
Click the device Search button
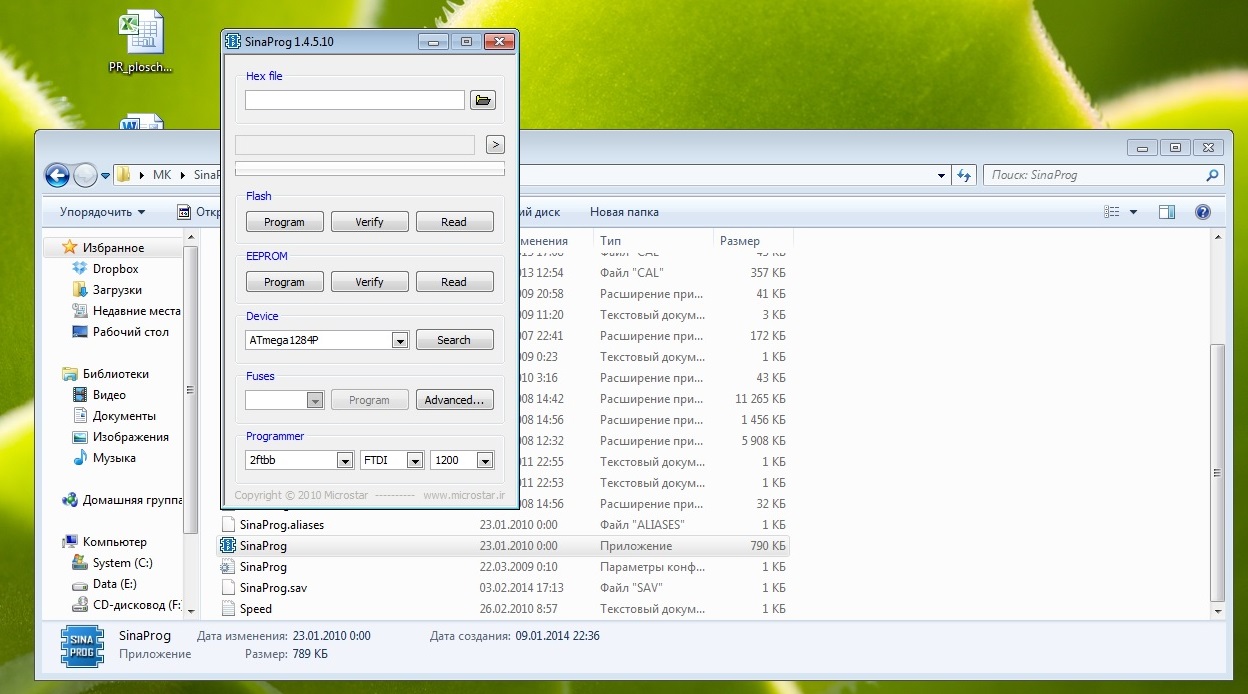[454, 340]
